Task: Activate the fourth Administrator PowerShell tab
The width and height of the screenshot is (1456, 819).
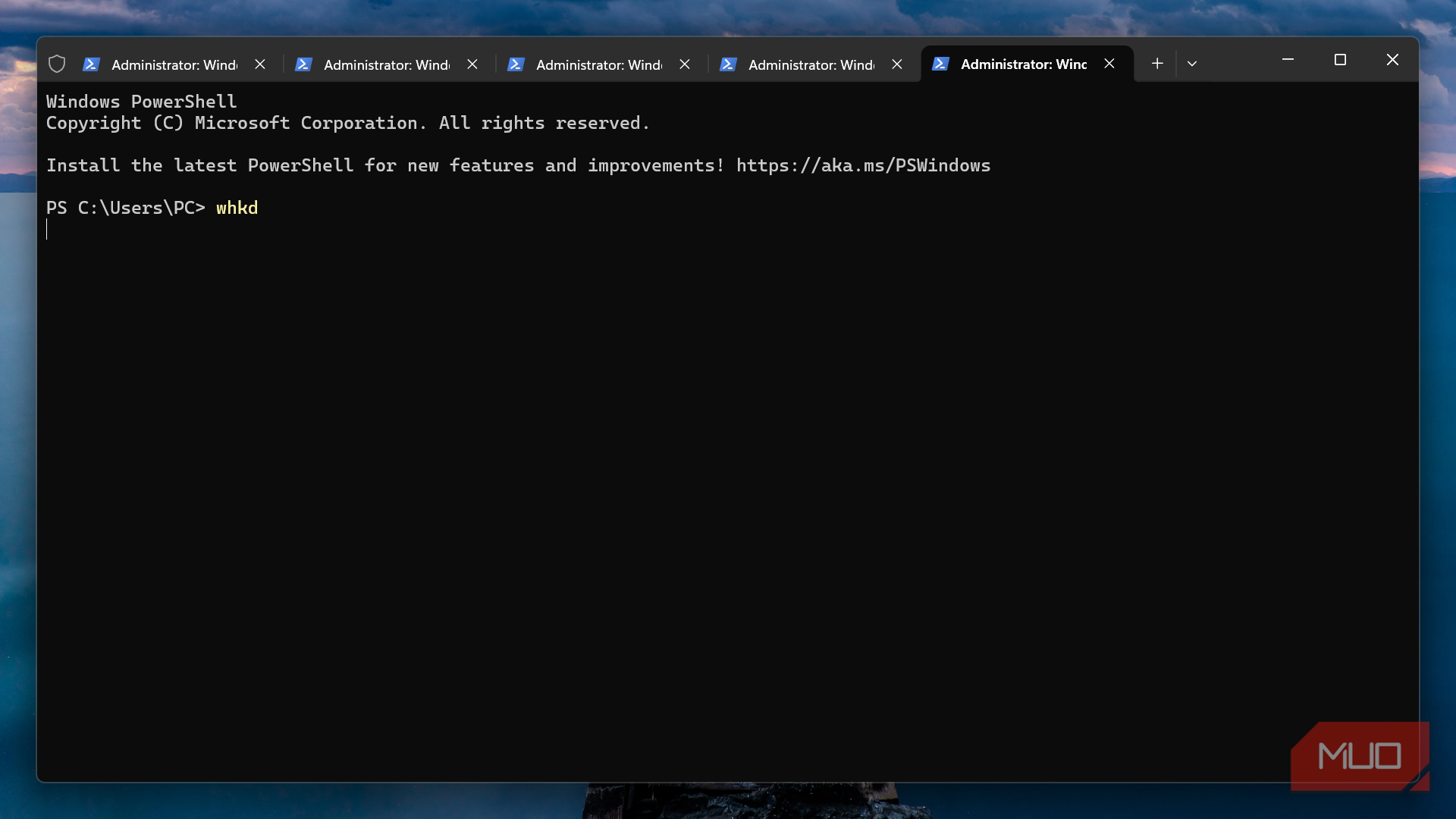Action: (813, 64)
